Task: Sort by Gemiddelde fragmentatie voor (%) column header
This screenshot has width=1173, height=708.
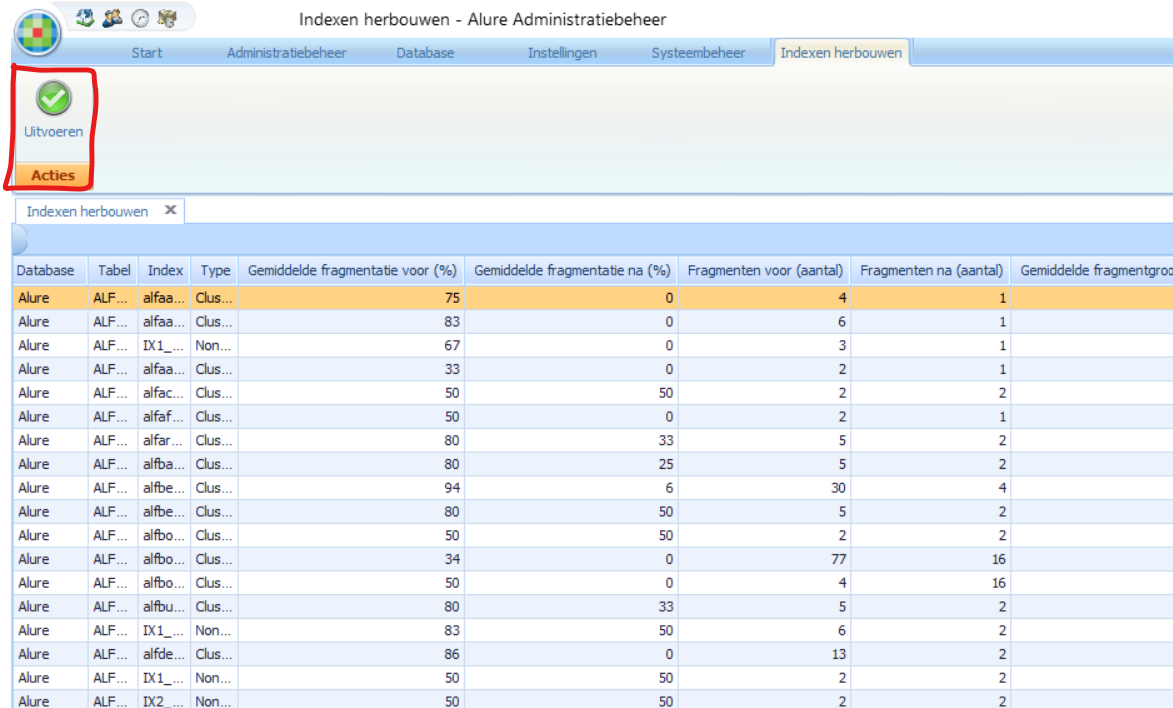Action: pyautogui.click(x=351, y=271)
